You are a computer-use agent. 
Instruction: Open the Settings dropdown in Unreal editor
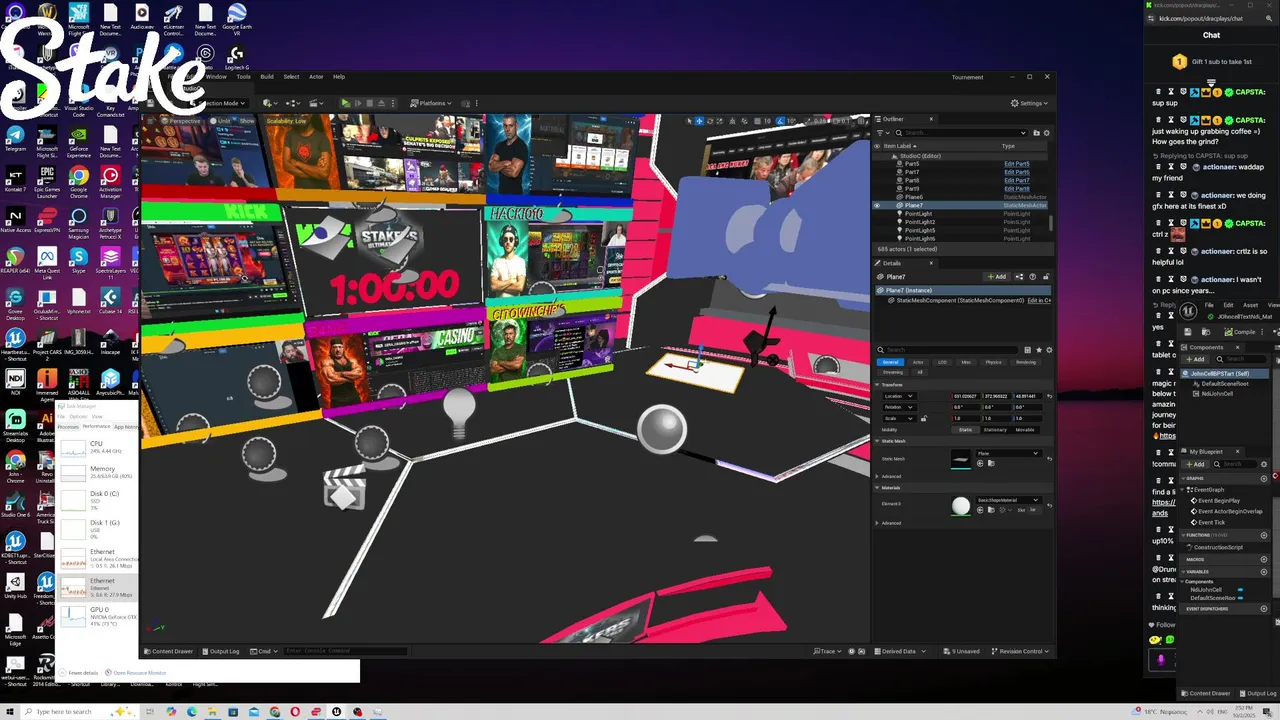(1029, 103)
